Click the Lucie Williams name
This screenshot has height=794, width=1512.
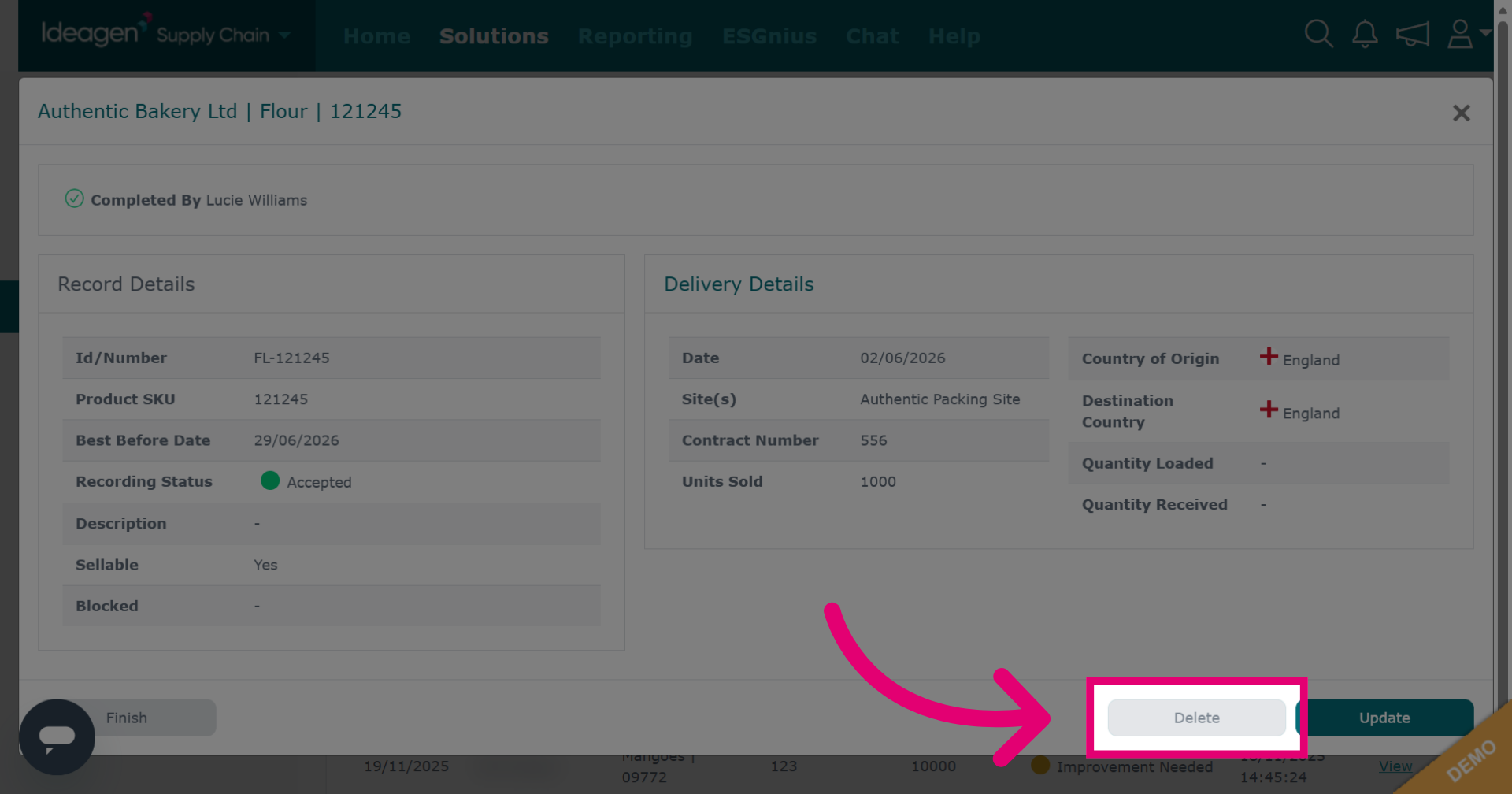point(257,200)
